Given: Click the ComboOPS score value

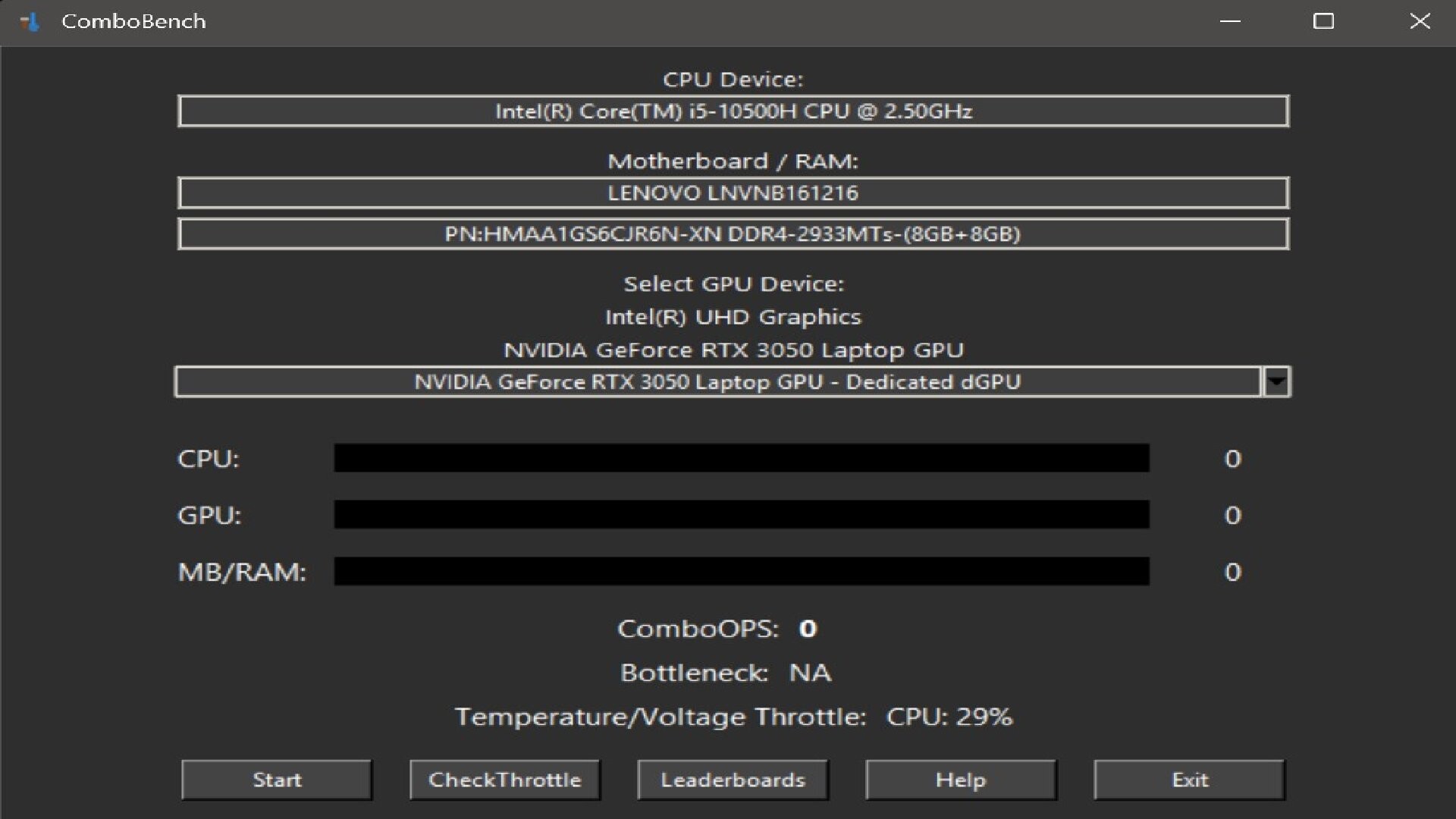Looking at the screenshot, I should tap(808, 629).
